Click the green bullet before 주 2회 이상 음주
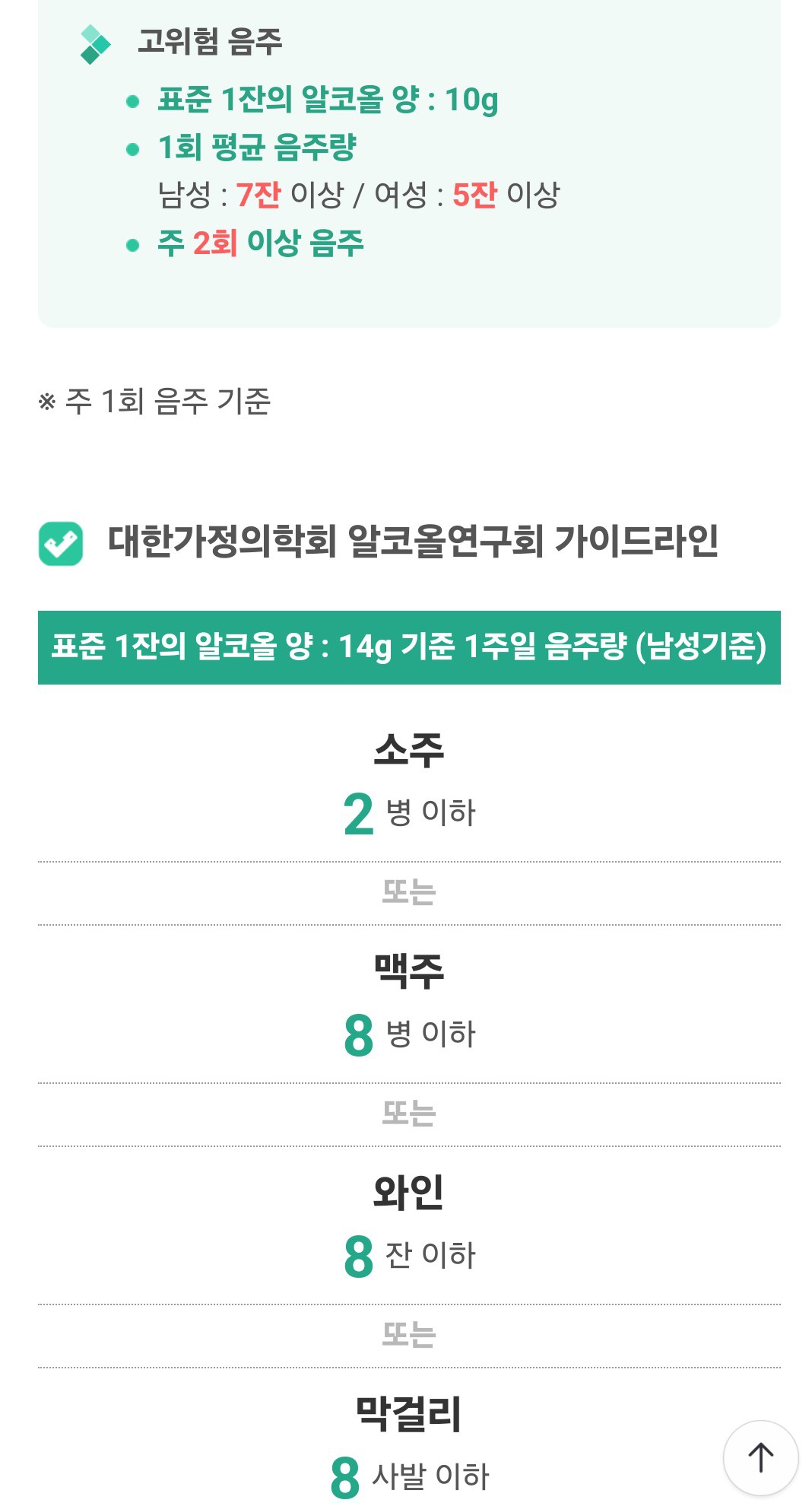812x1503 pixels. [133, 245]
